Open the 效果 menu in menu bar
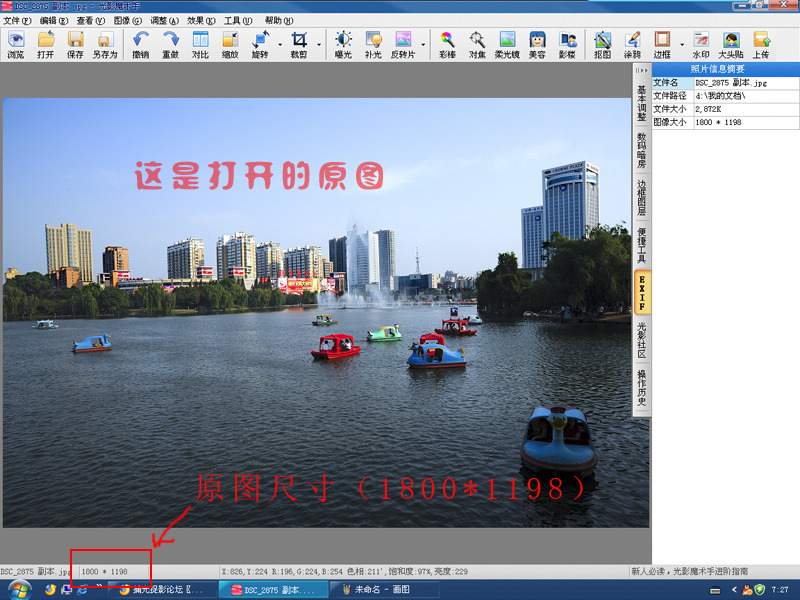 (x=200, y=20)
